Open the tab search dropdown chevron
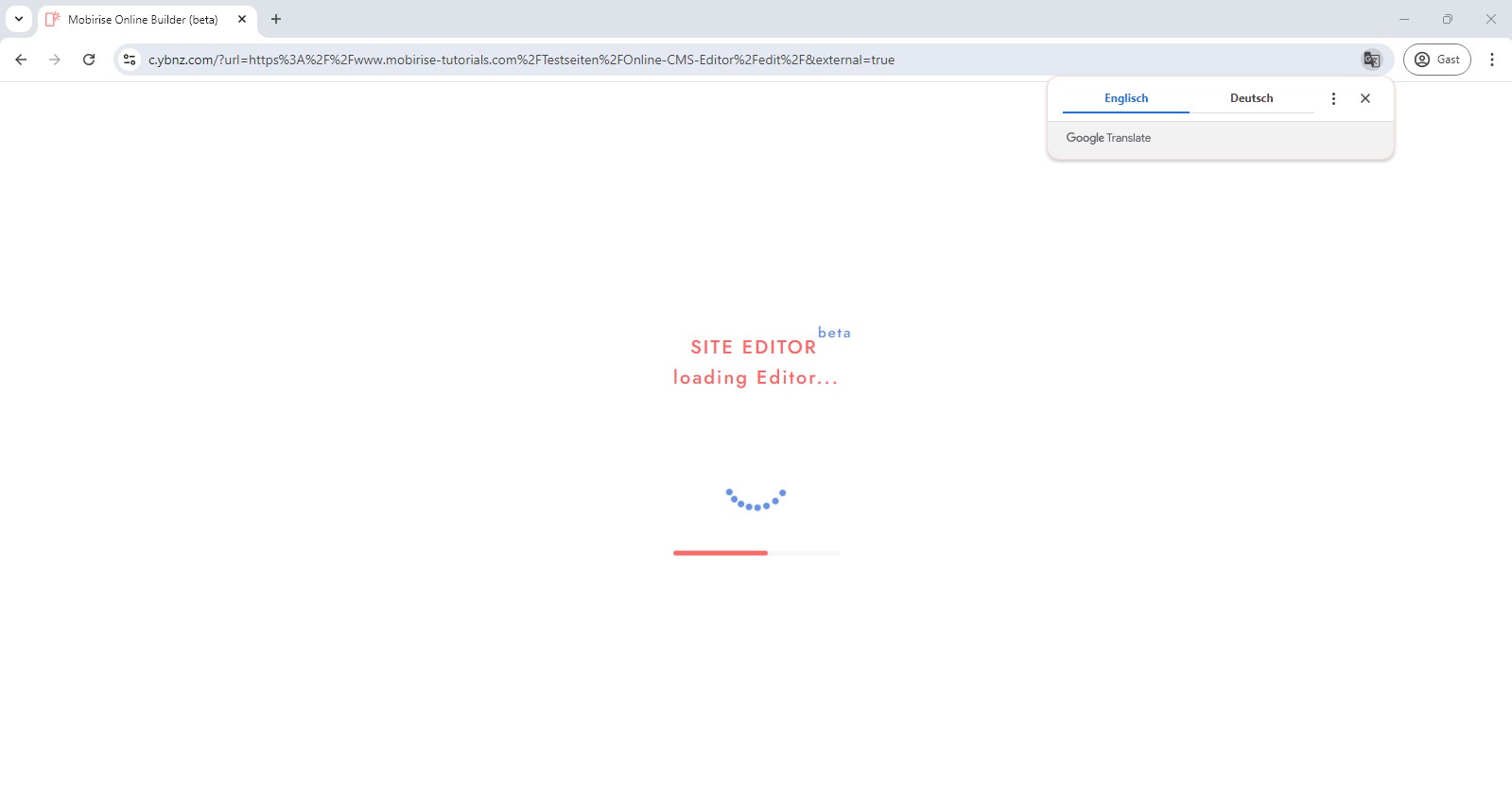Viewport: 1512px width, 792px height. pos(19,19)
